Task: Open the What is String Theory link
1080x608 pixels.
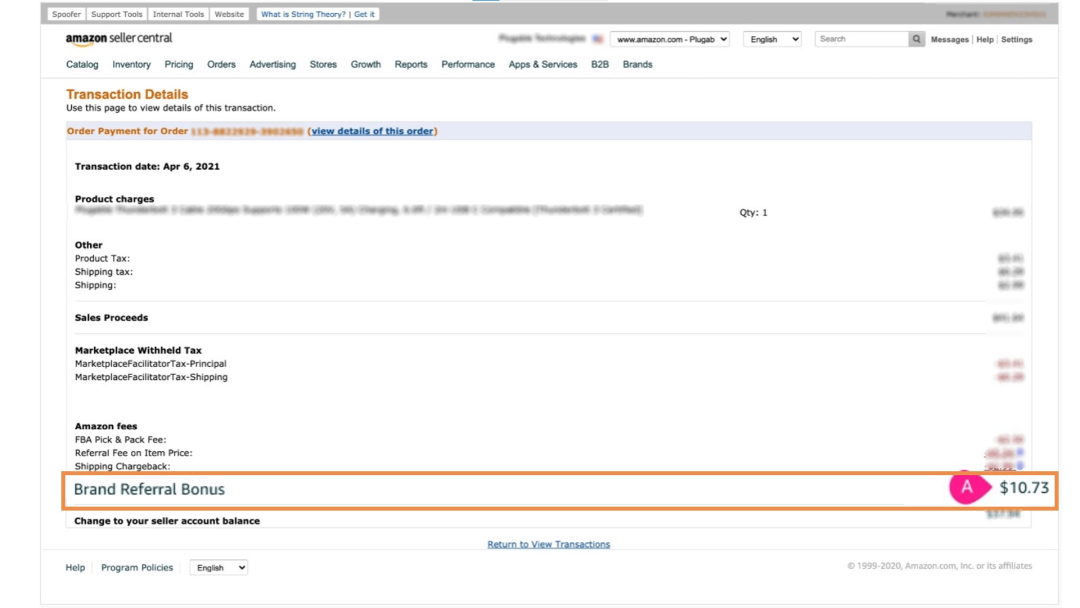Action: pyautogui.click(x=303, y=14)
